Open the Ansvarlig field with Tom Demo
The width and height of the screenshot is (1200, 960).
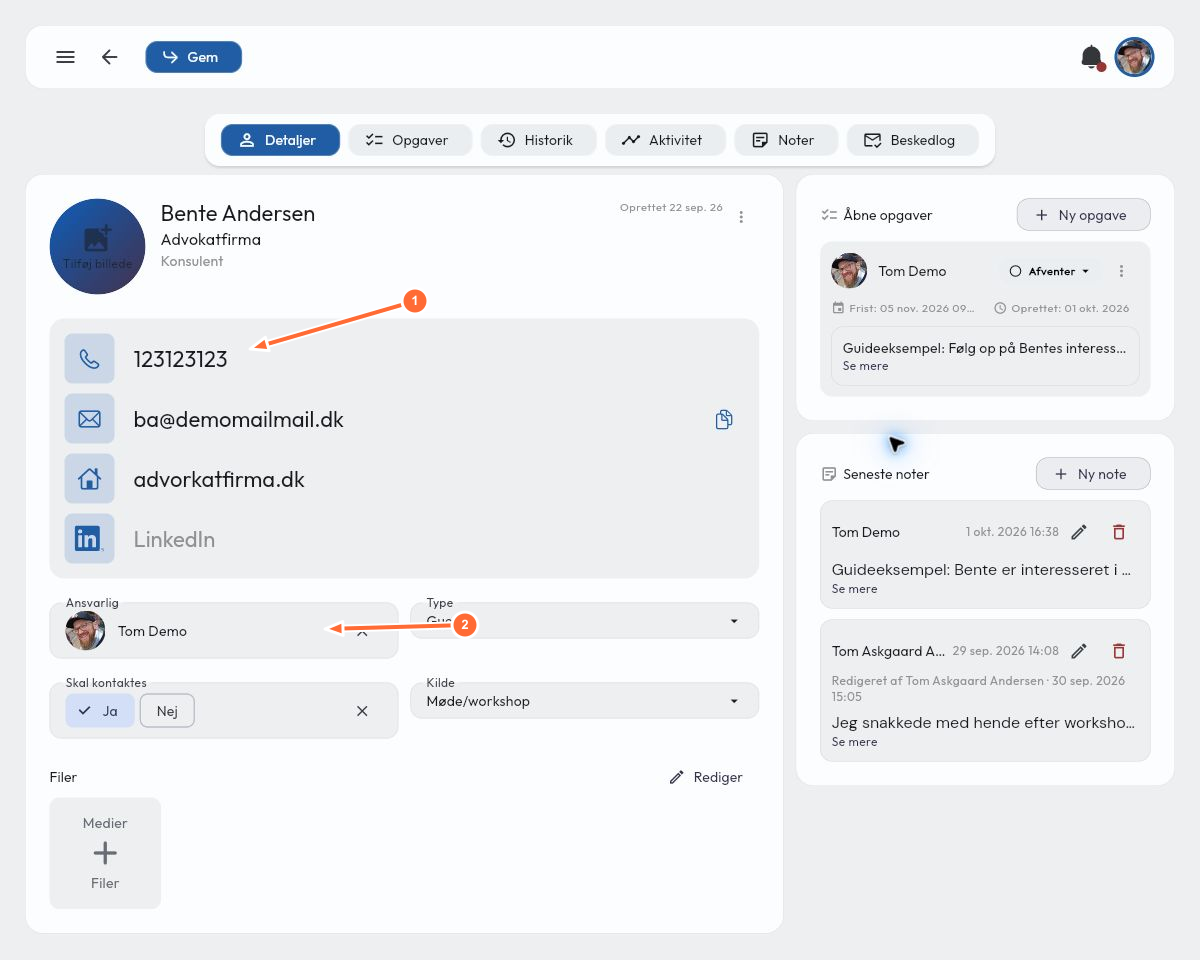(x=224, y=631)
